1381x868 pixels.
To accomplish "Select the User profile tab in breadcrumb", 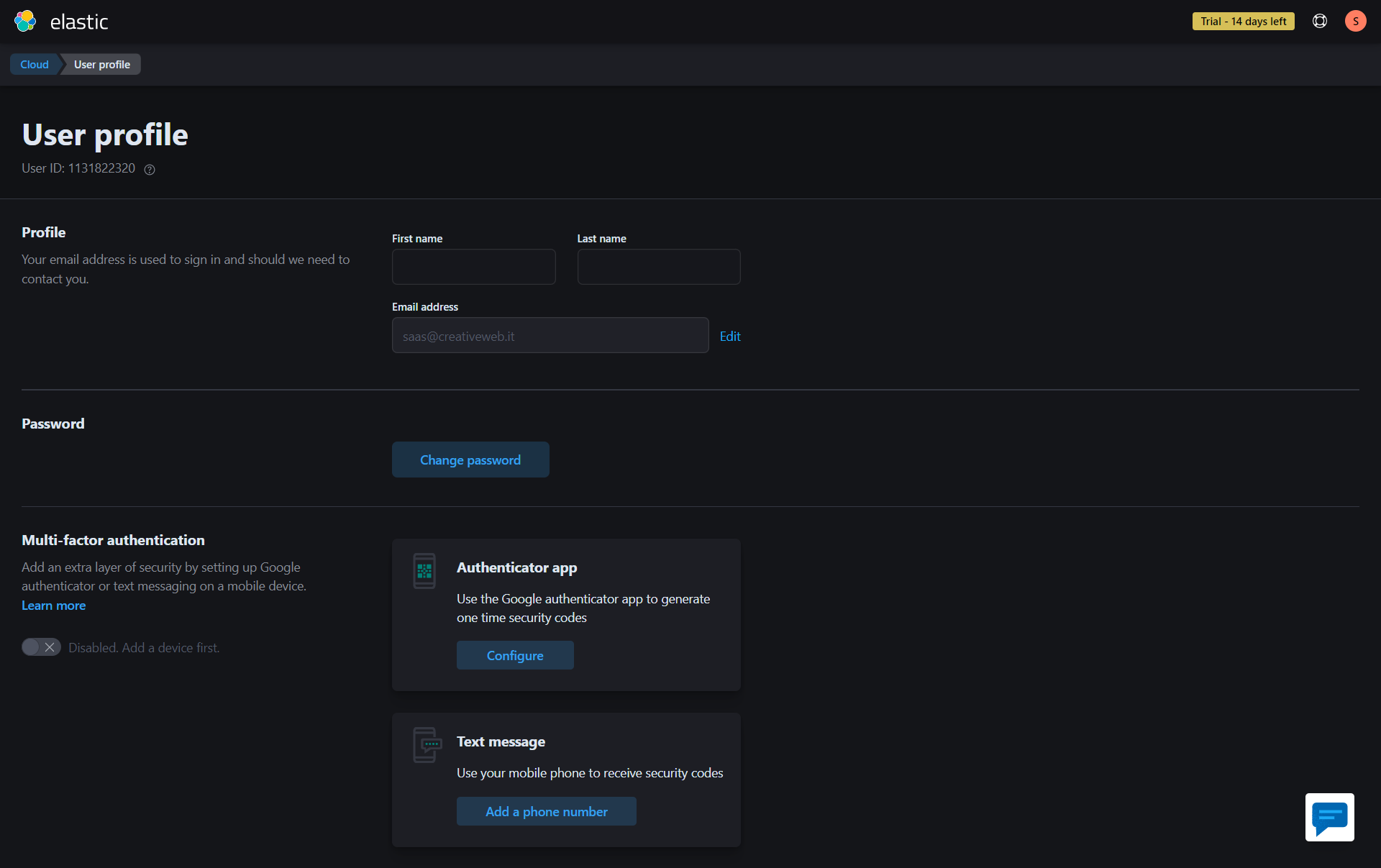I will tap(100, 64).
